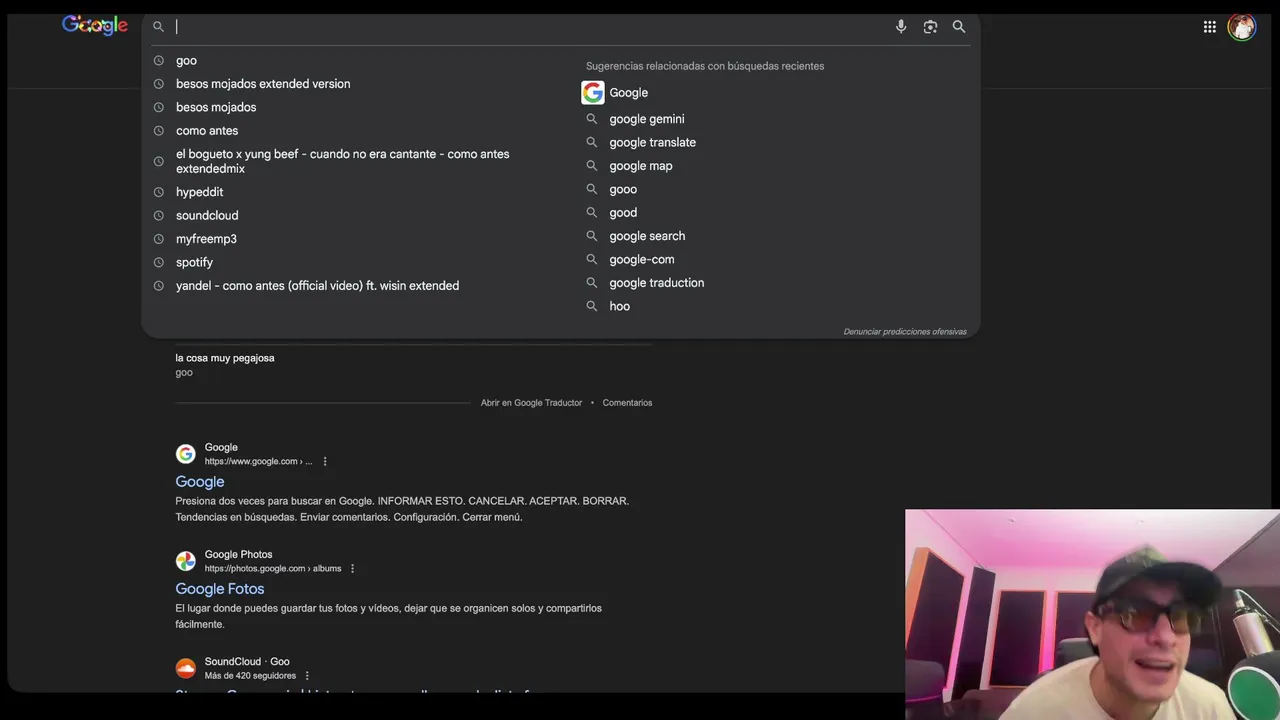Select the 'good' suggestion
Image resolution: width=1280 pixels, height=720 pixels.
click(x=623, y=212)
